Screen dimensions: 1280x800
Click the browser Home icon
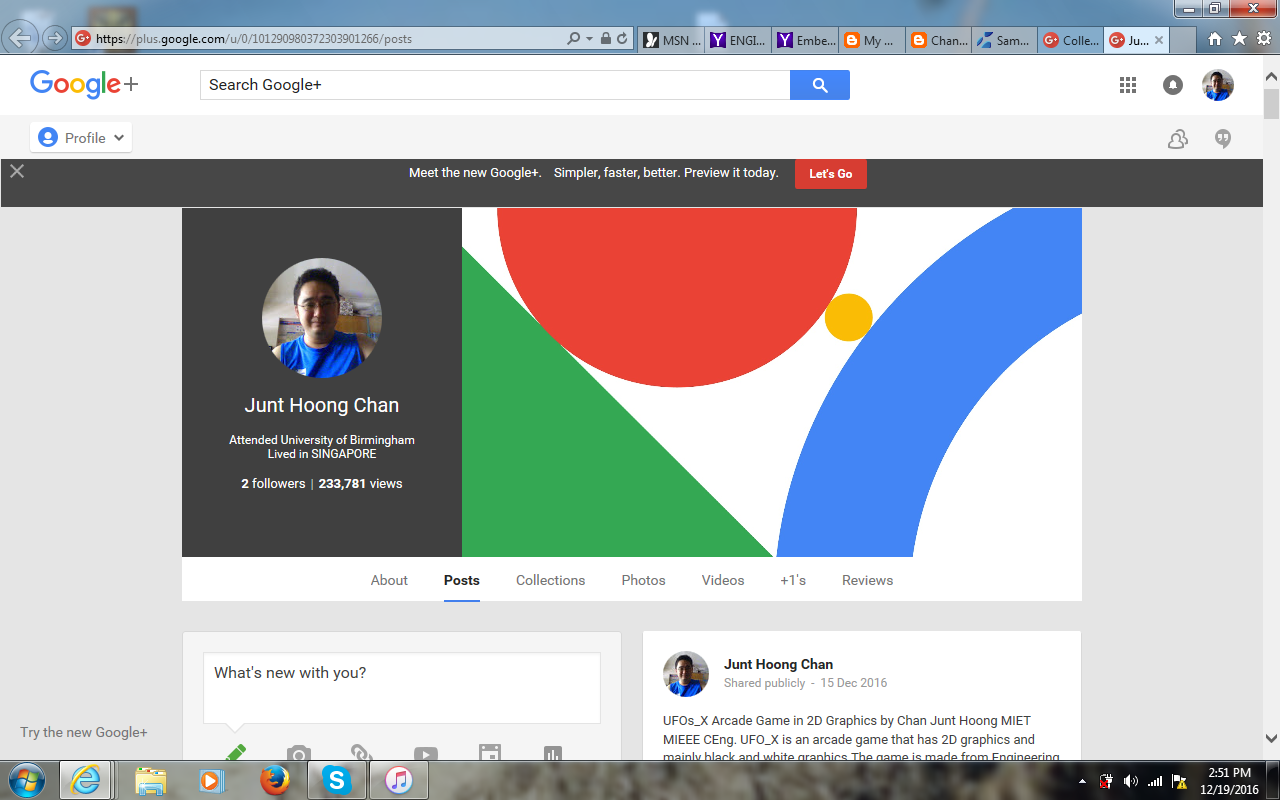pyautogui.click(x=1214, y=39)
